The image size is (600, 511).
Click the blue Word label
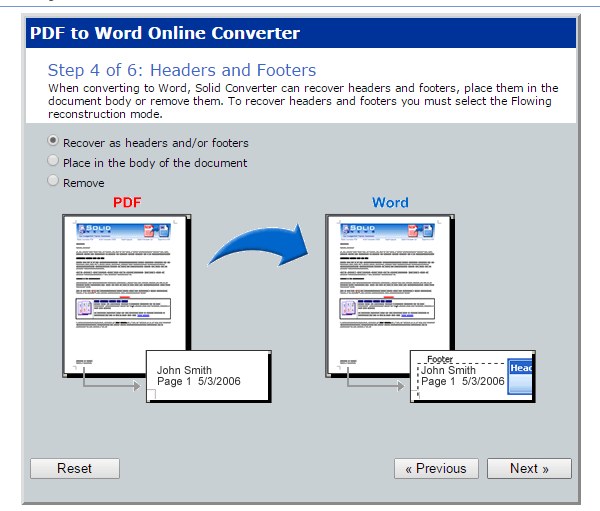[x=390, y=202]
